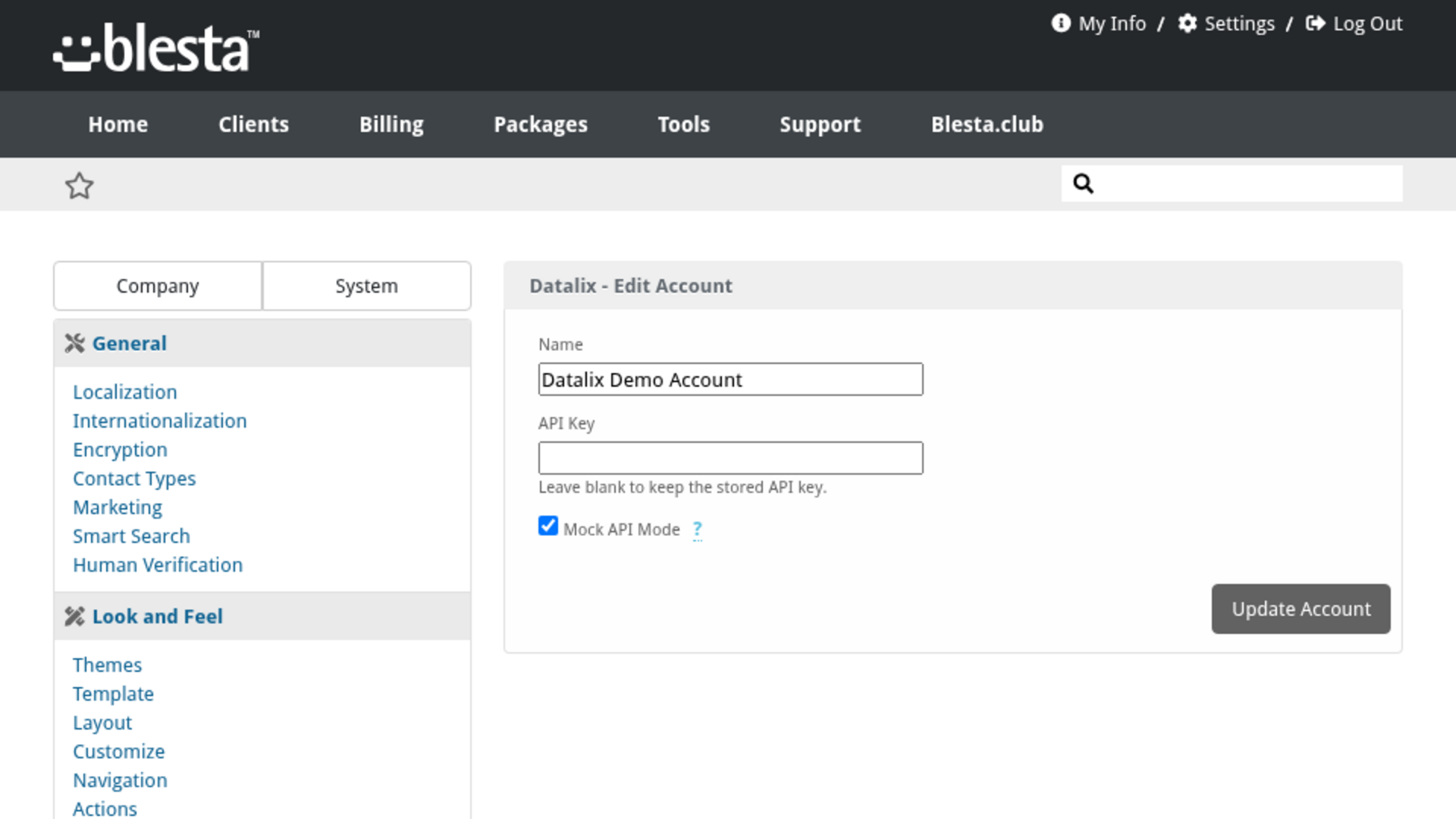Open Layout settings
This screenshot has width=1456, height=819.
click(x=102, y=723)
